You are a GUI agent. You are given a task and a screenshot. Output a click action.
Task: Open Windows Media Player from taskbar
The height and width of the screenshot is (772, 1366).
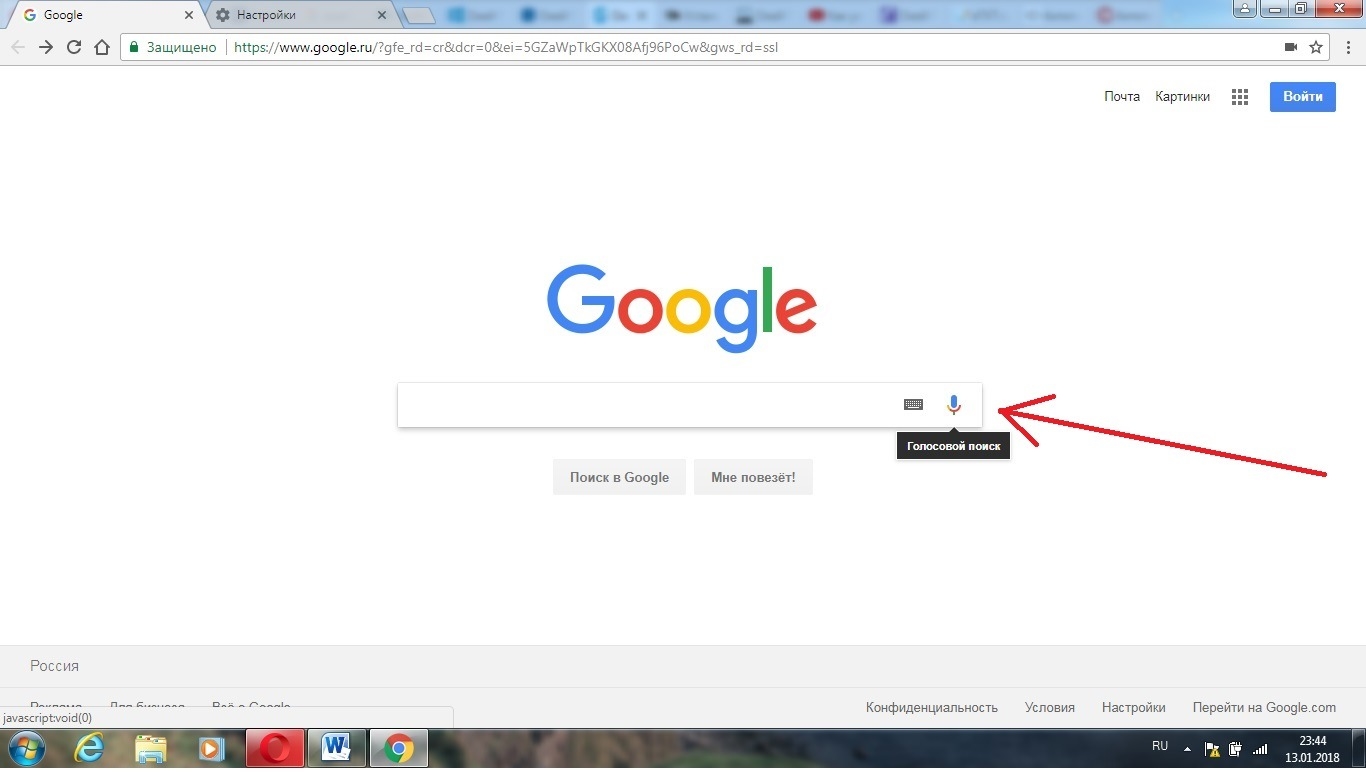point(212,748)
